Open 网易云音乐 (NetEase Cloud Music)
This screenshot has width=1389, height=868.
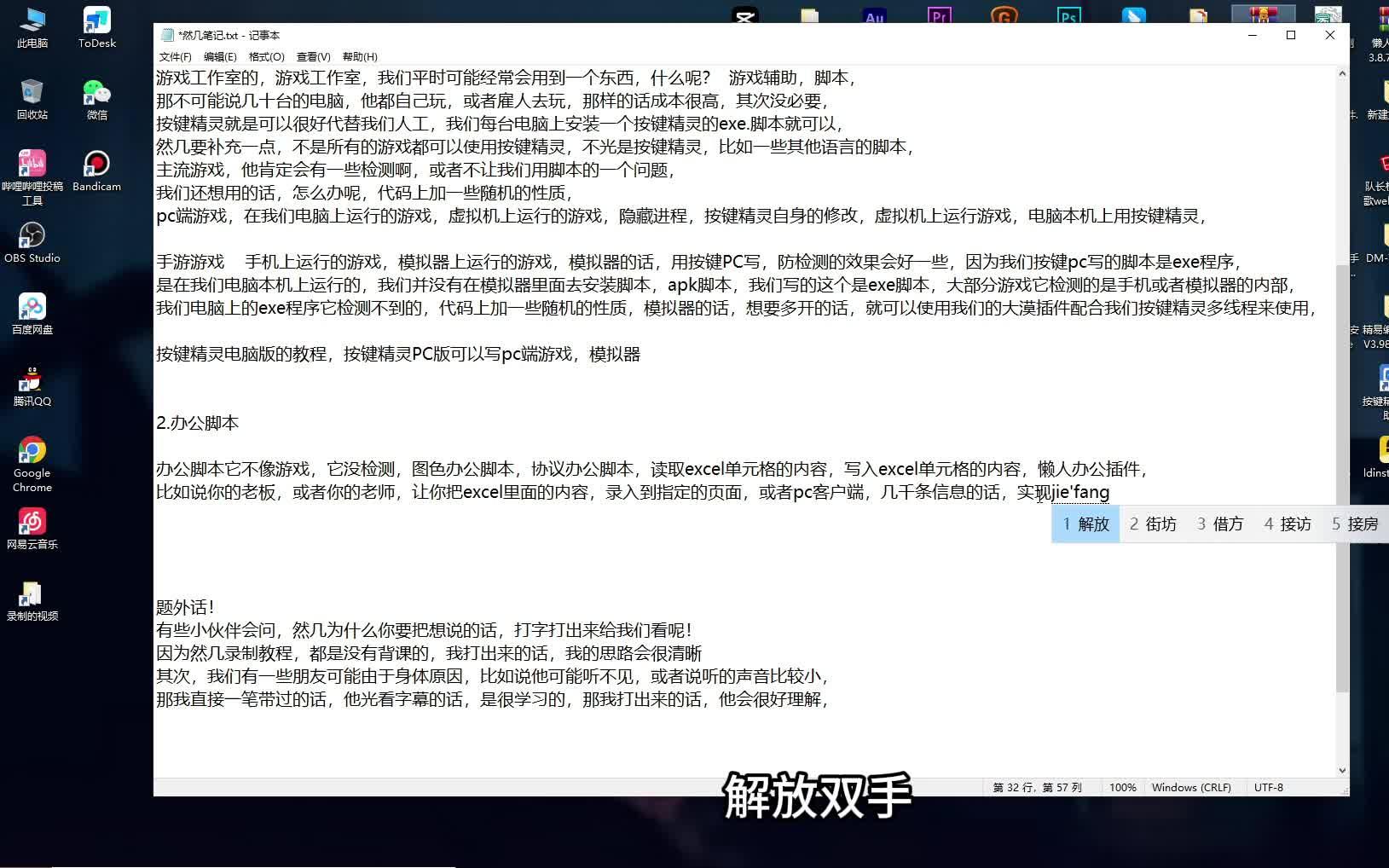[x=32, y=527]
